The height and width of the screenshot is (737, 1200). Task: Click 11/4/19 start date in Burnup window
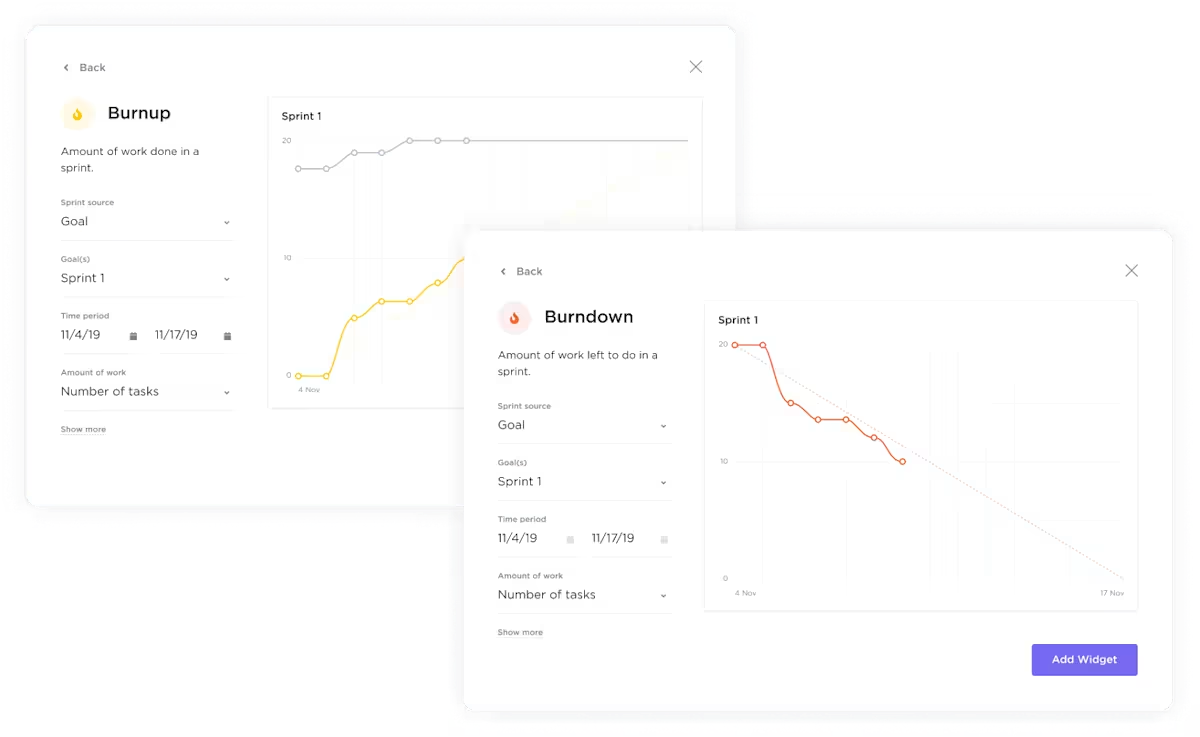81,335
